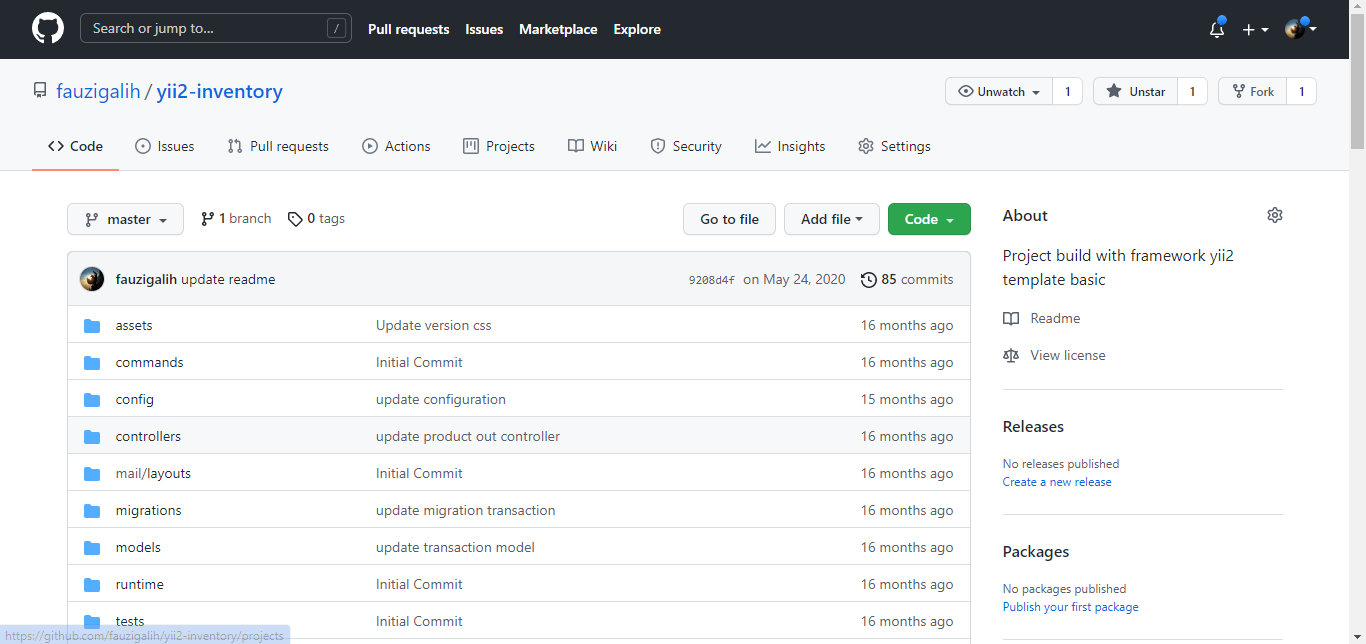
Task: Expand the Add file dropdown
Action: pos(832,219)
